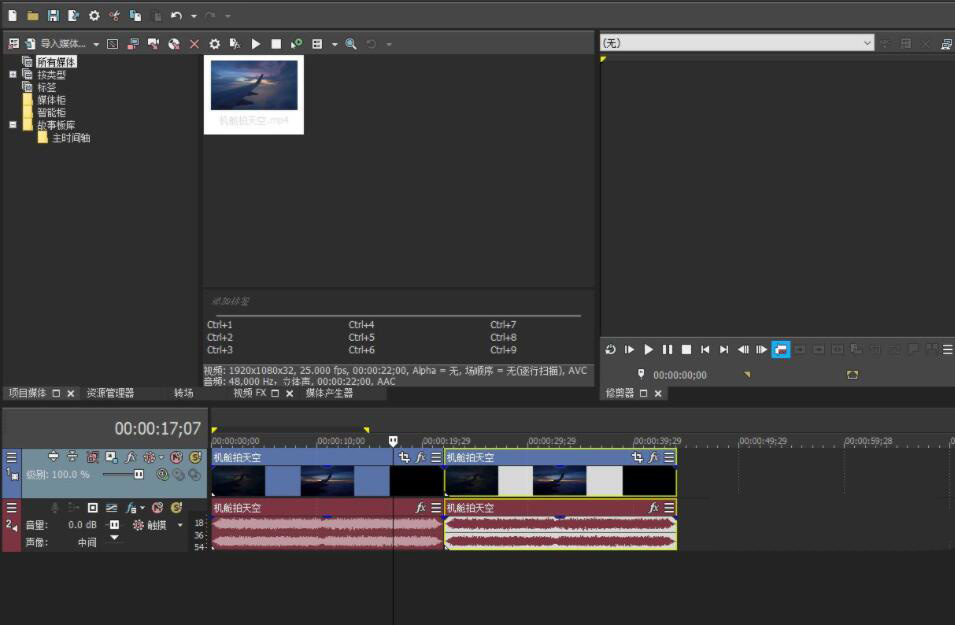
Task: Click the video track level slider handle
Action: [x=138, y=474]
